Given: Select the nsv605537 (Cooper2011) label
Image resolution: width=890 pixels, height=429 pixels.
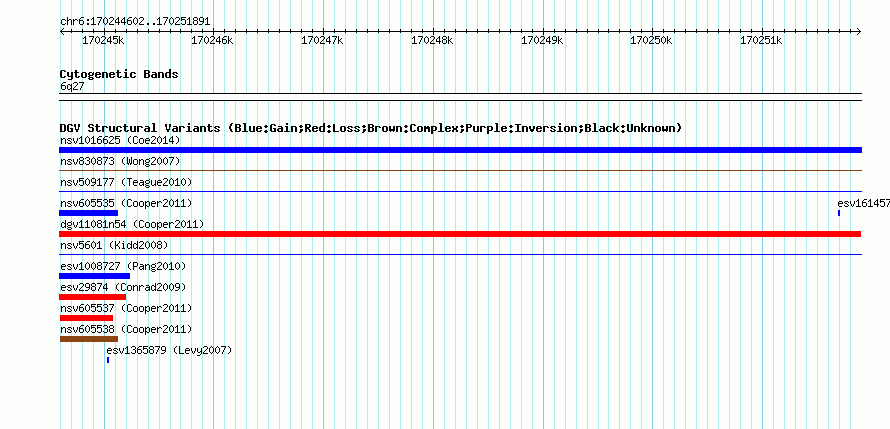Looking at the screenshot, I should coord(126,308).
